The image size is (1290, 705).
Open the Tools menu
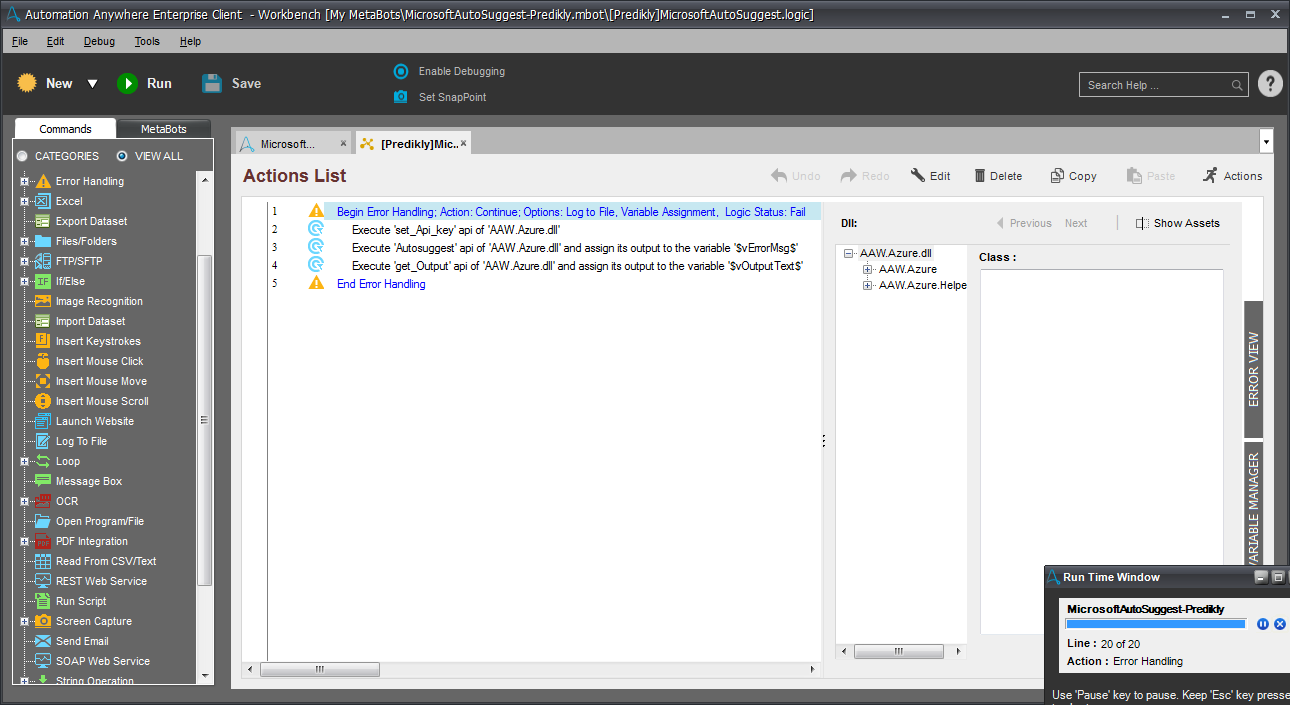pos(147,41)
